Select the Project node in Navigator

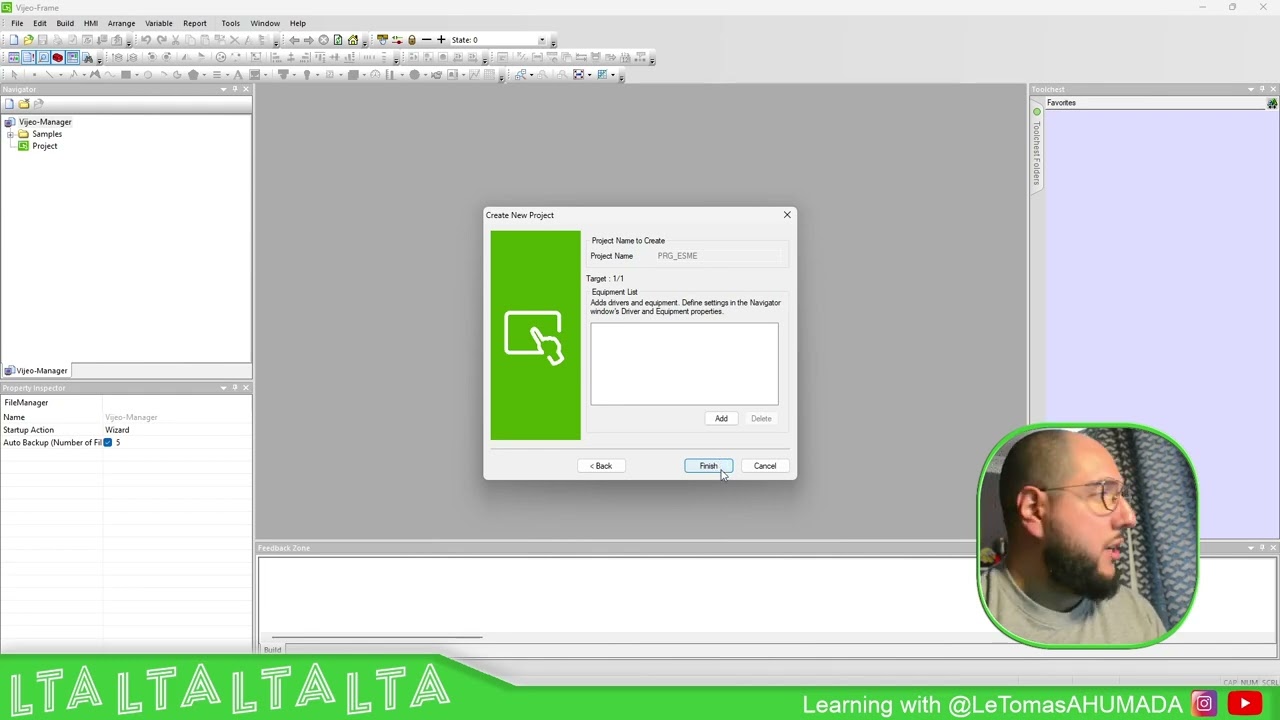tap(44, 146)
